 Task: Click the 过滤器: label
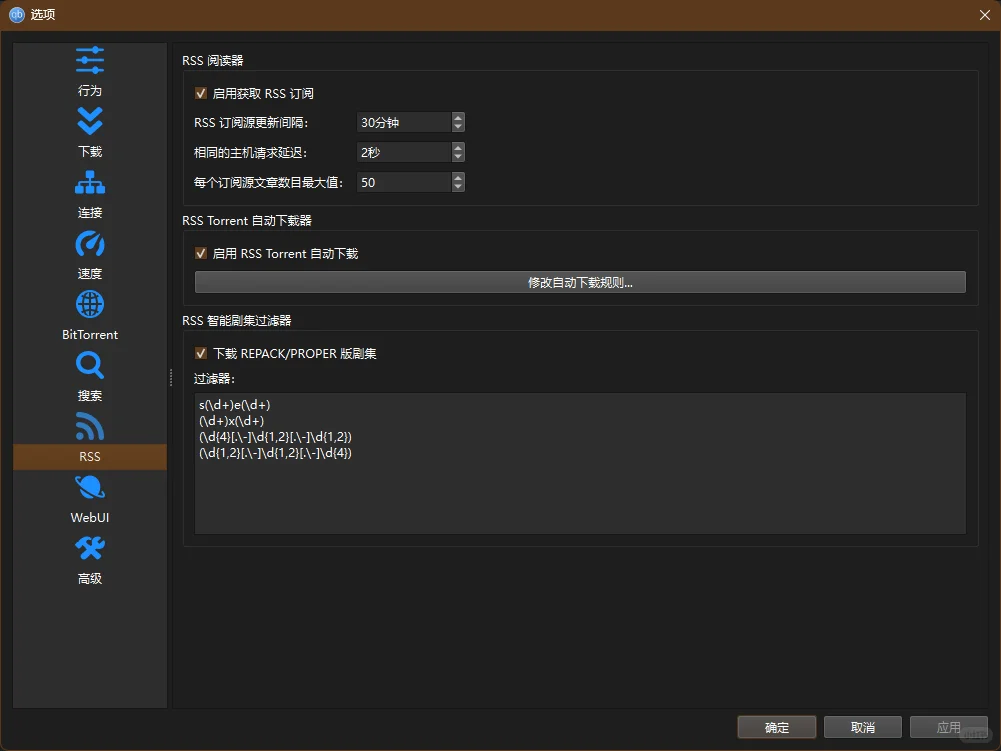pyautogui.click(x=214, y=379)
